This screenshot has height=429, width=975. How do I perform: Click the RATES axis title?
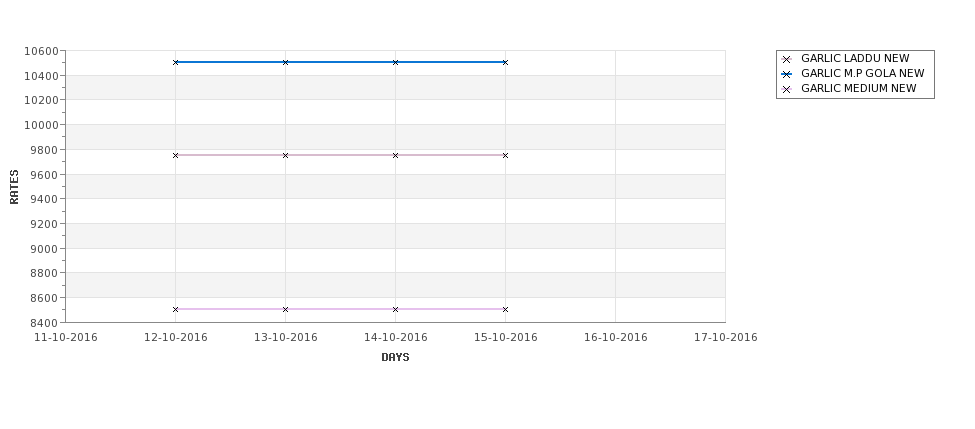[14, 187]
